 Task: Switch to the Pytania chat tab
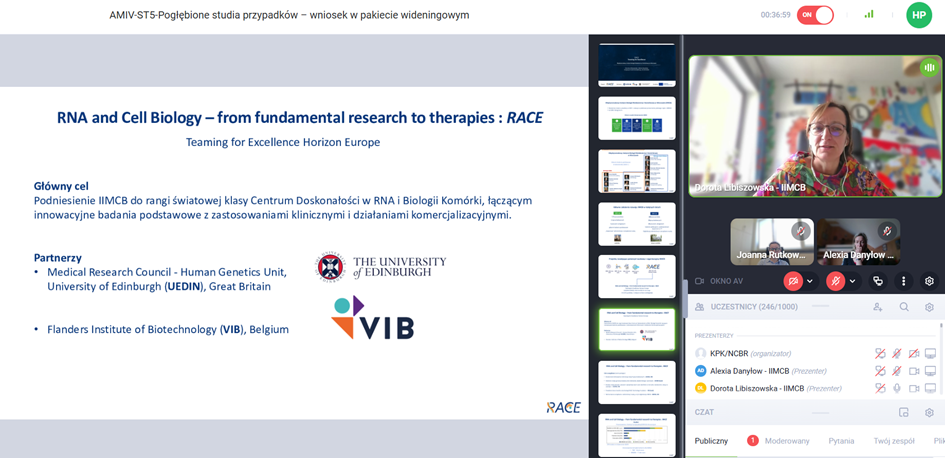click(841, 441)
